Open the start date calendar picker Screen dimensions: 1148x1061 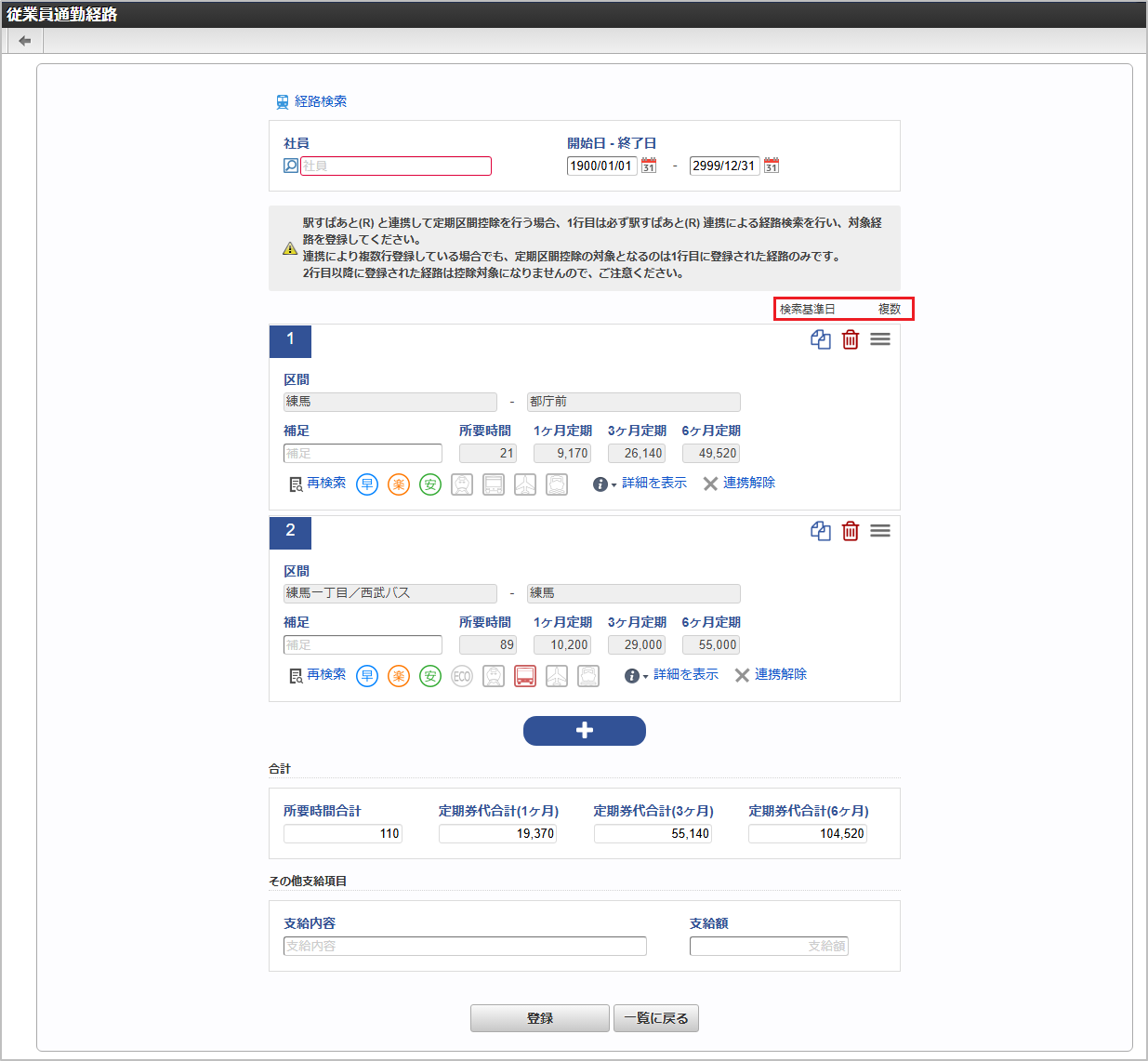(x=649, y=166)
